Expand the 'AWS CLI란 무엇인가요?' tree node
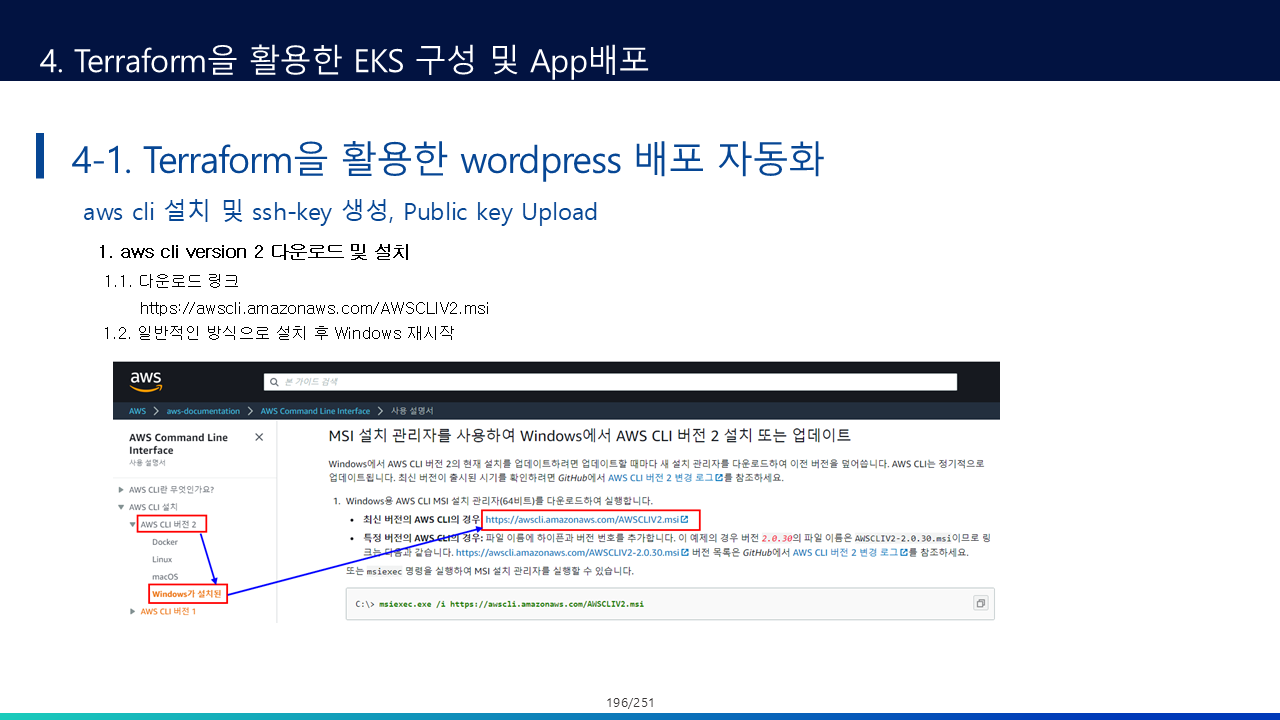The width and height of the screenshot is (1280, 720). point(121,490)
